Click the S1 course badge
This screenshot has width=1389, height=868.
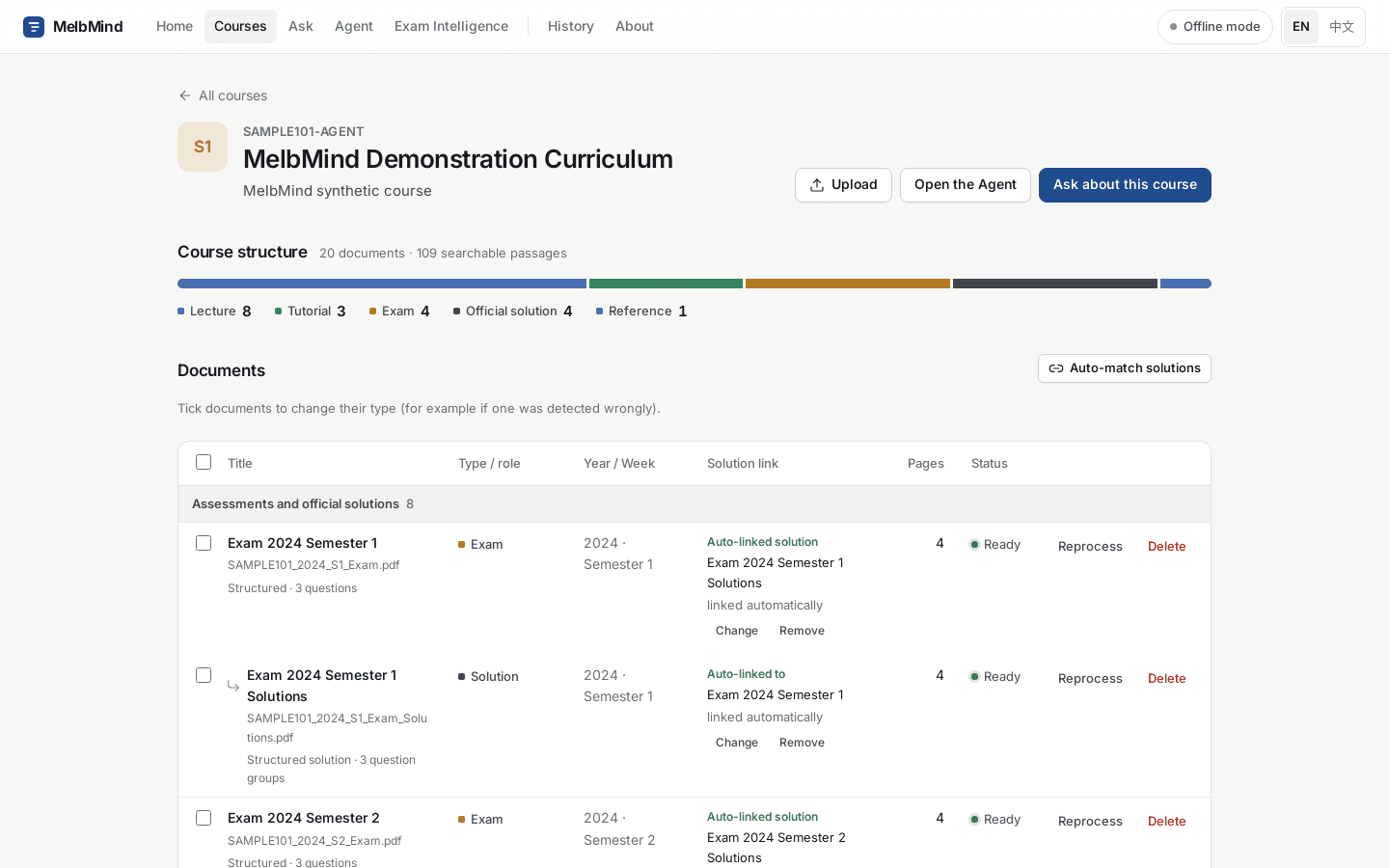coord(203,147)
